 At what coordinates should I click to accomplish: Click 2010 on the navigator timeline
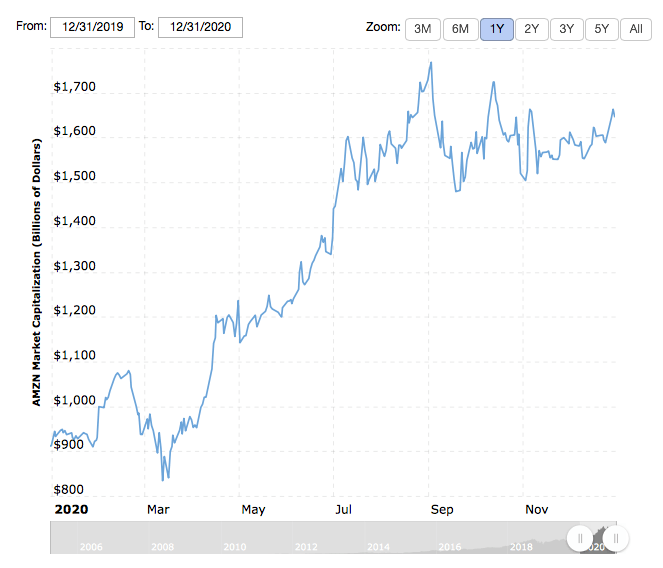pos(234,547)
